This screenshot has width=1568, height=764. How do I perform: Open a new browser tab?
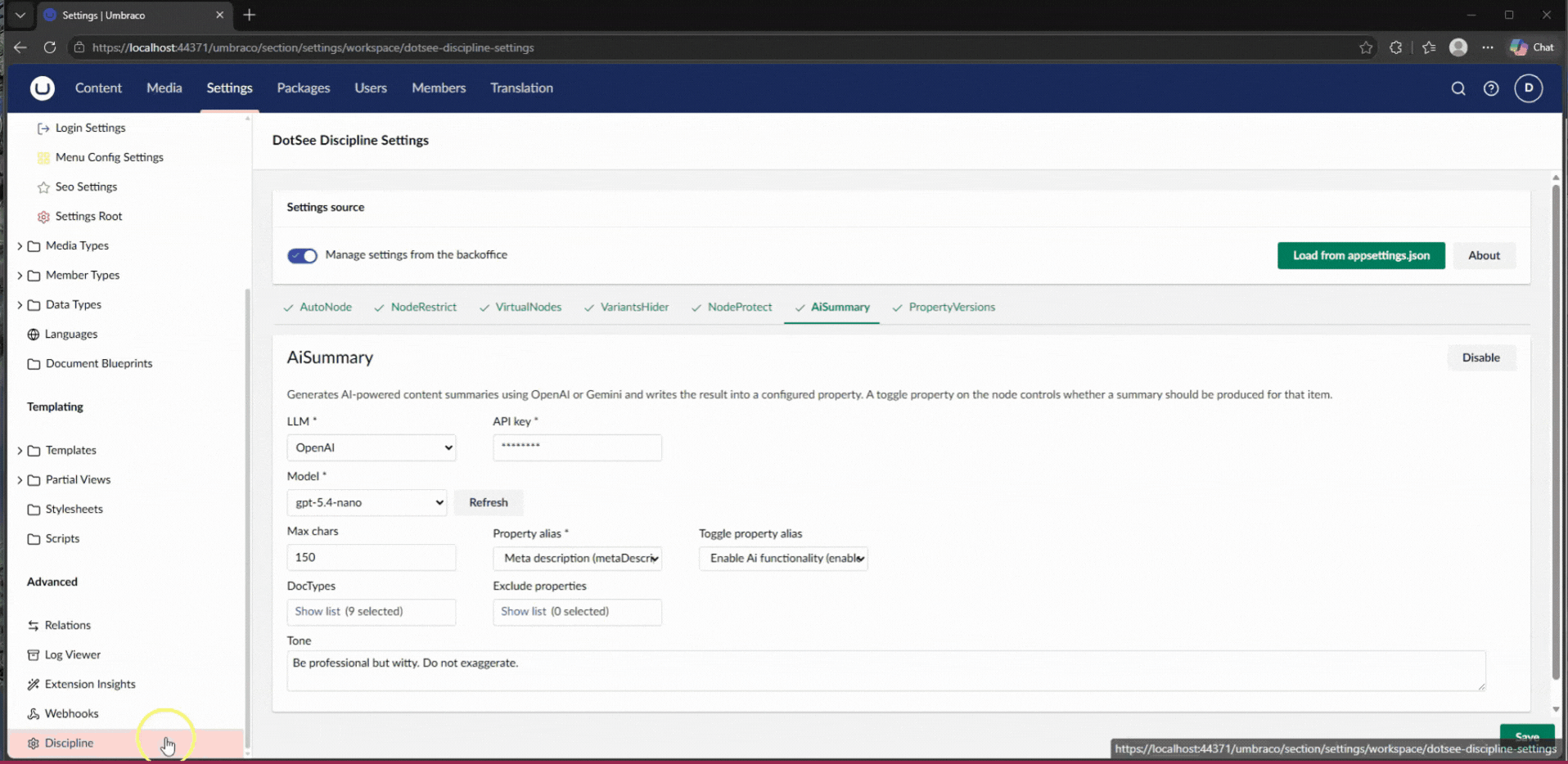[250, 15]
